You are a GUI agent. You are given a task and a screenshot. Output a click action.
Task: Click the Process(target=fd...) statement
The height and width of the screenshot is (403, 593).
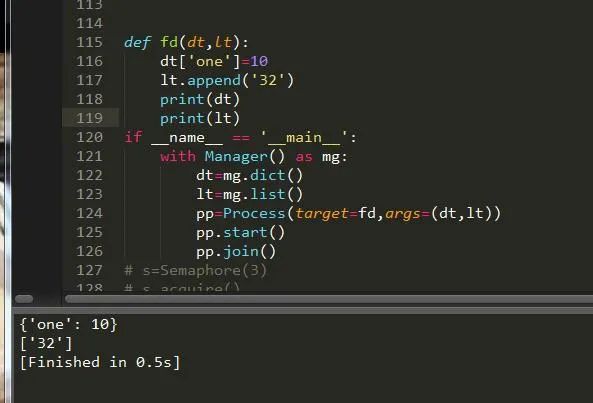[348, 213]
